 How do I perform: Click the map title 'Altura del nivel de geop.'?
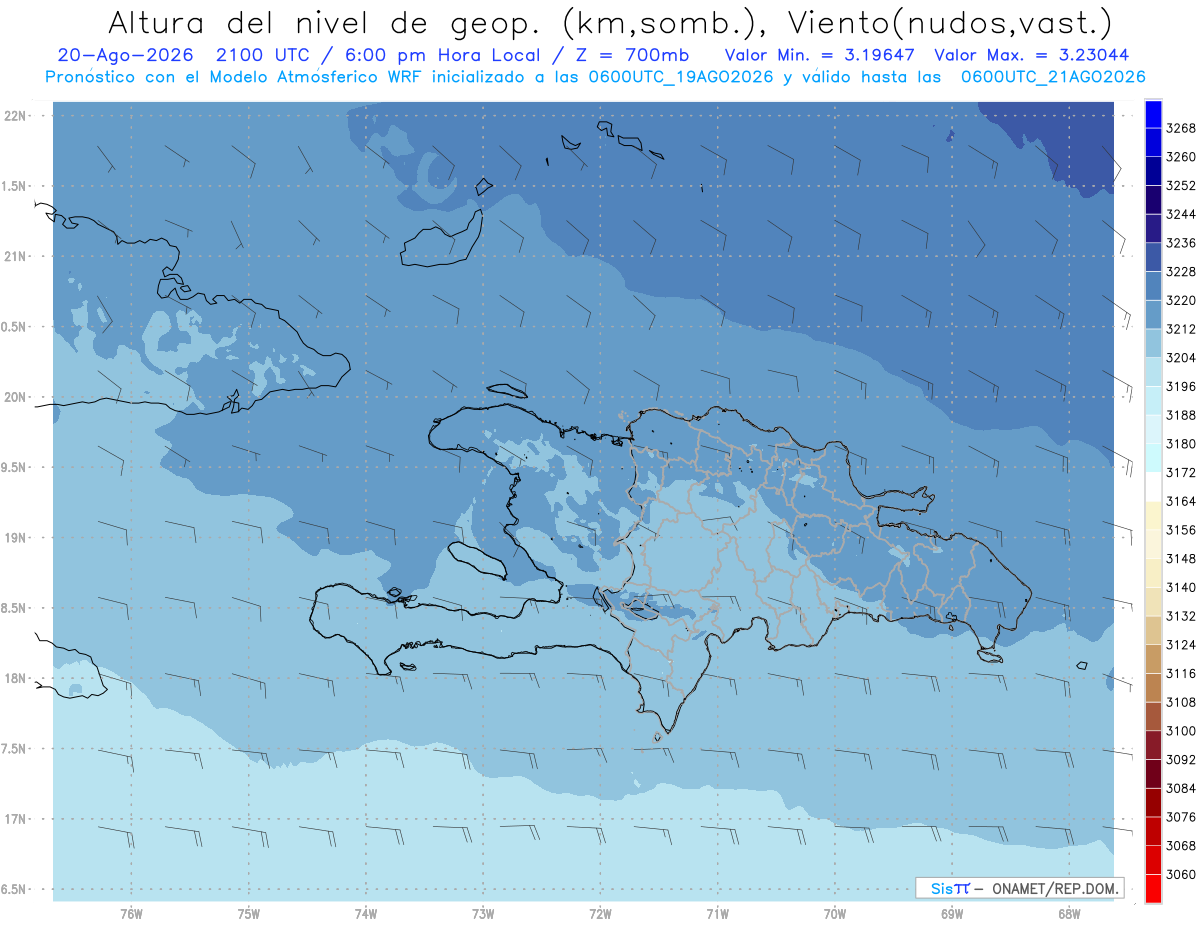(x=322, y=22)
